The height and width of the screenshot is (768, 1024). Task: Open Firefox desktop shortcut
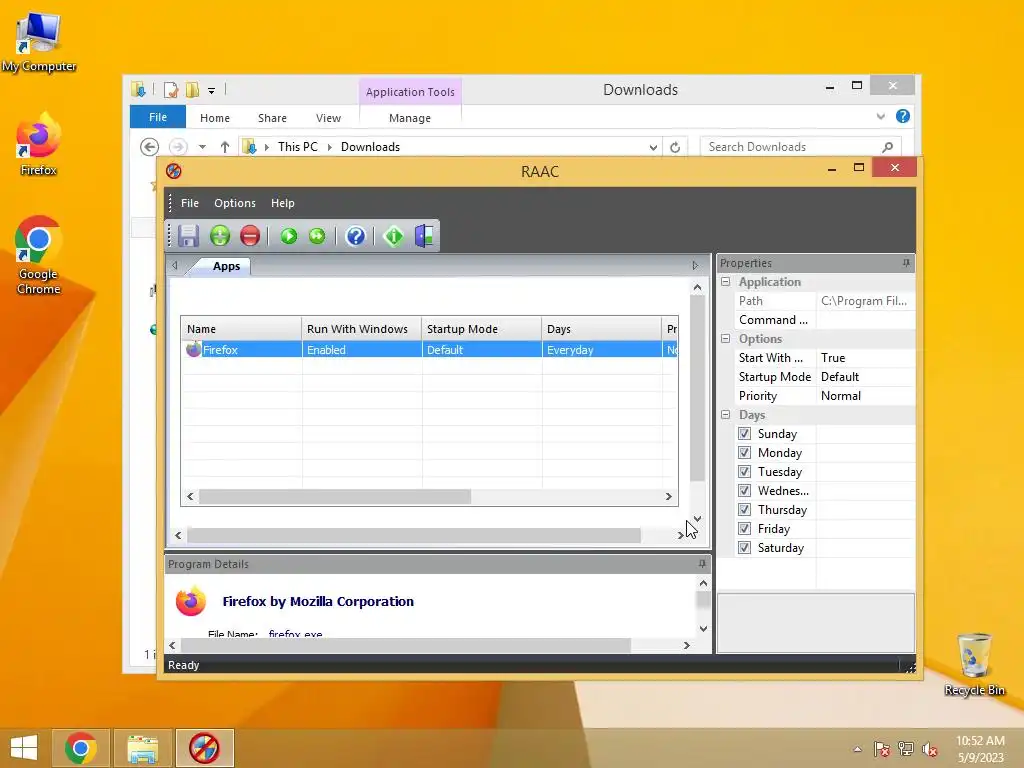[39, 145]
